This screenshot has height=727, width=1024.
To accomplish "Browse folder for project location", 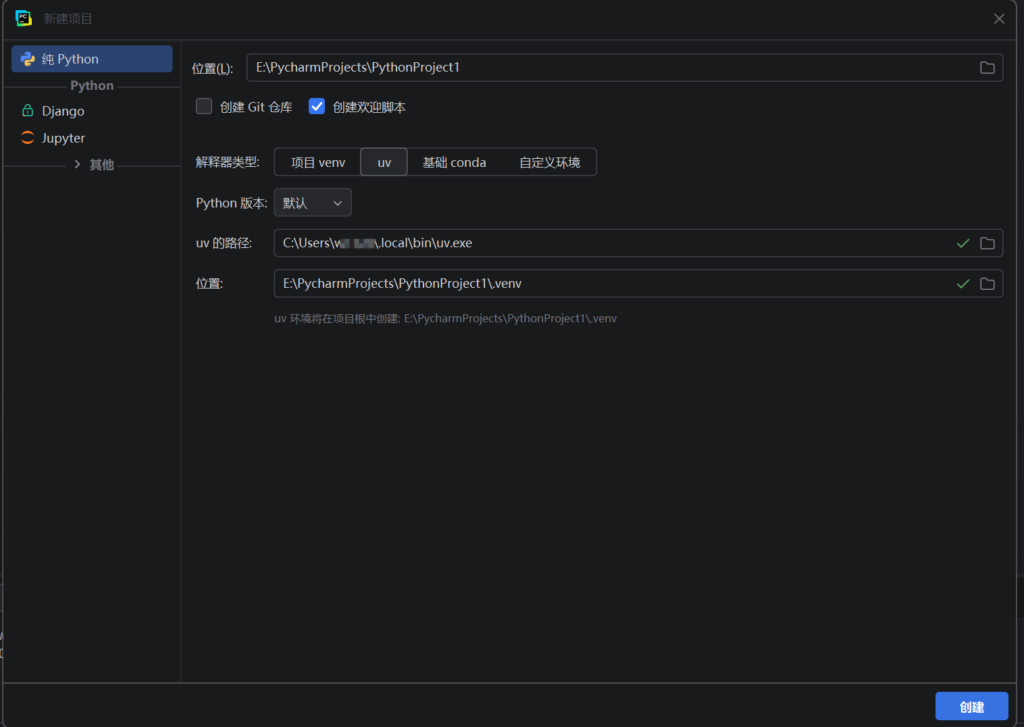I will click(987, 68).
